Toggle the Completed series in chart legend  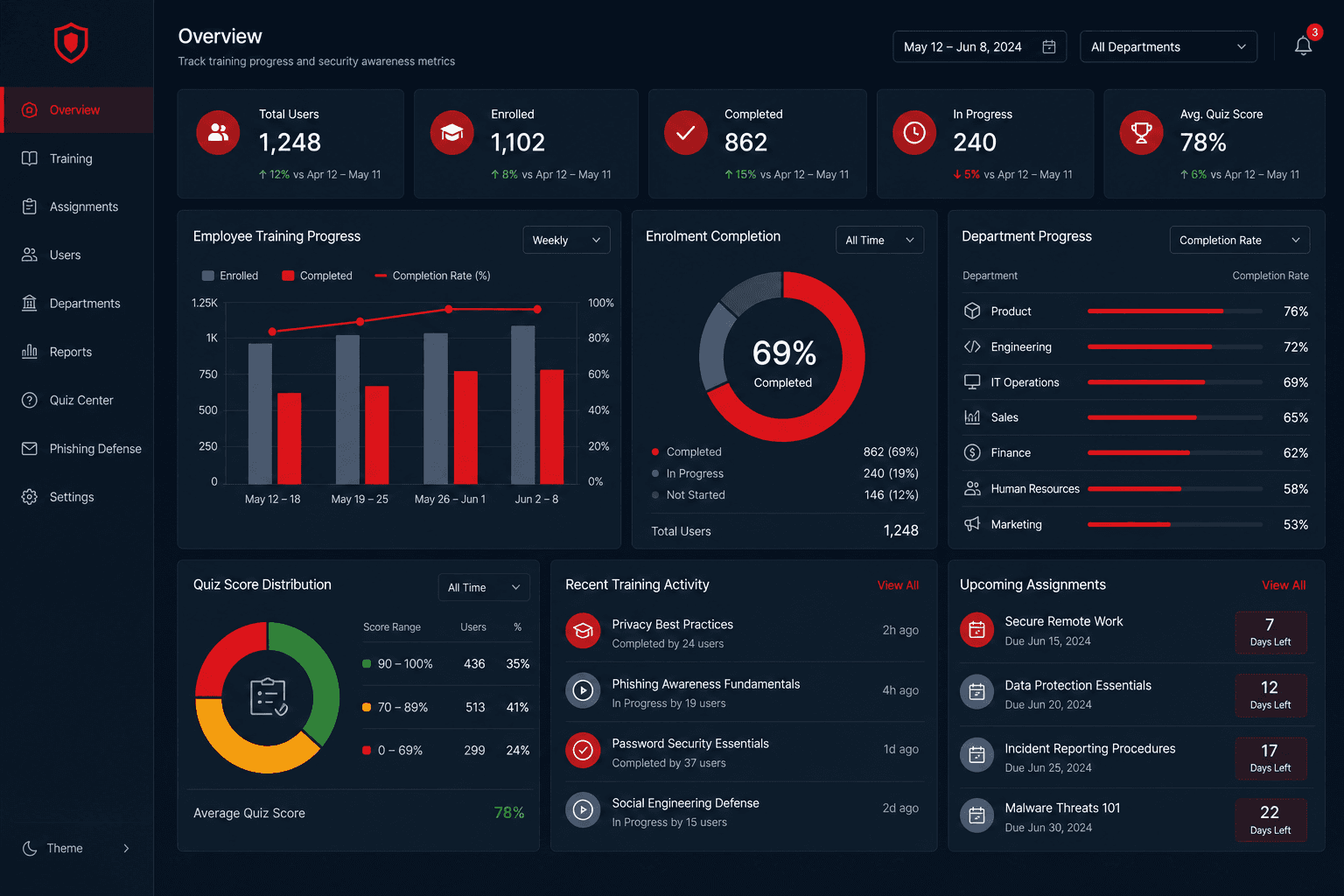coord(317,276)
